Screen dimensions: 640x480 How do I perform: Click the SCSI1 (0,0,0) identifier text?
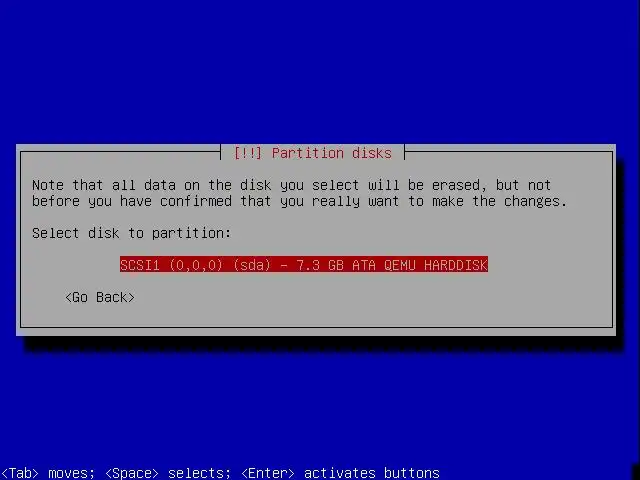tap(171, 265)
